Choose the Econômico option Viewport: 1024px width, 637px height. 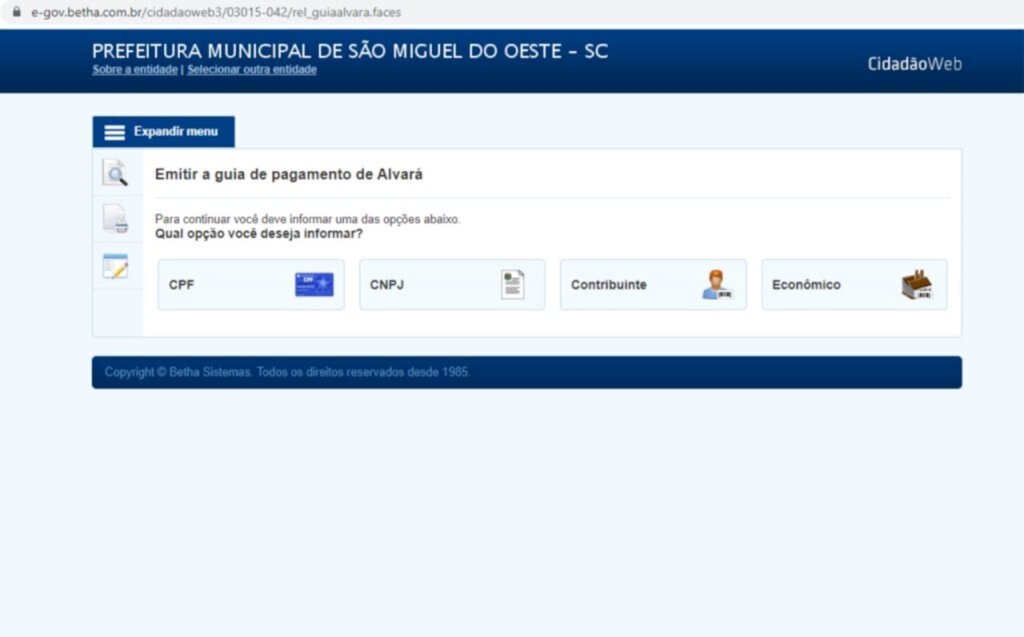(x=854, y=284)
